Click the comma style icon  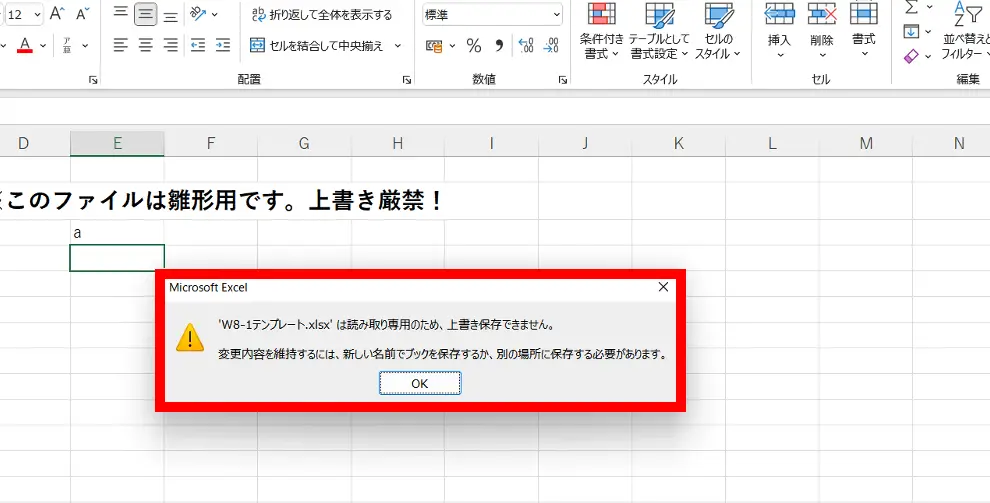tap(499, 46)
